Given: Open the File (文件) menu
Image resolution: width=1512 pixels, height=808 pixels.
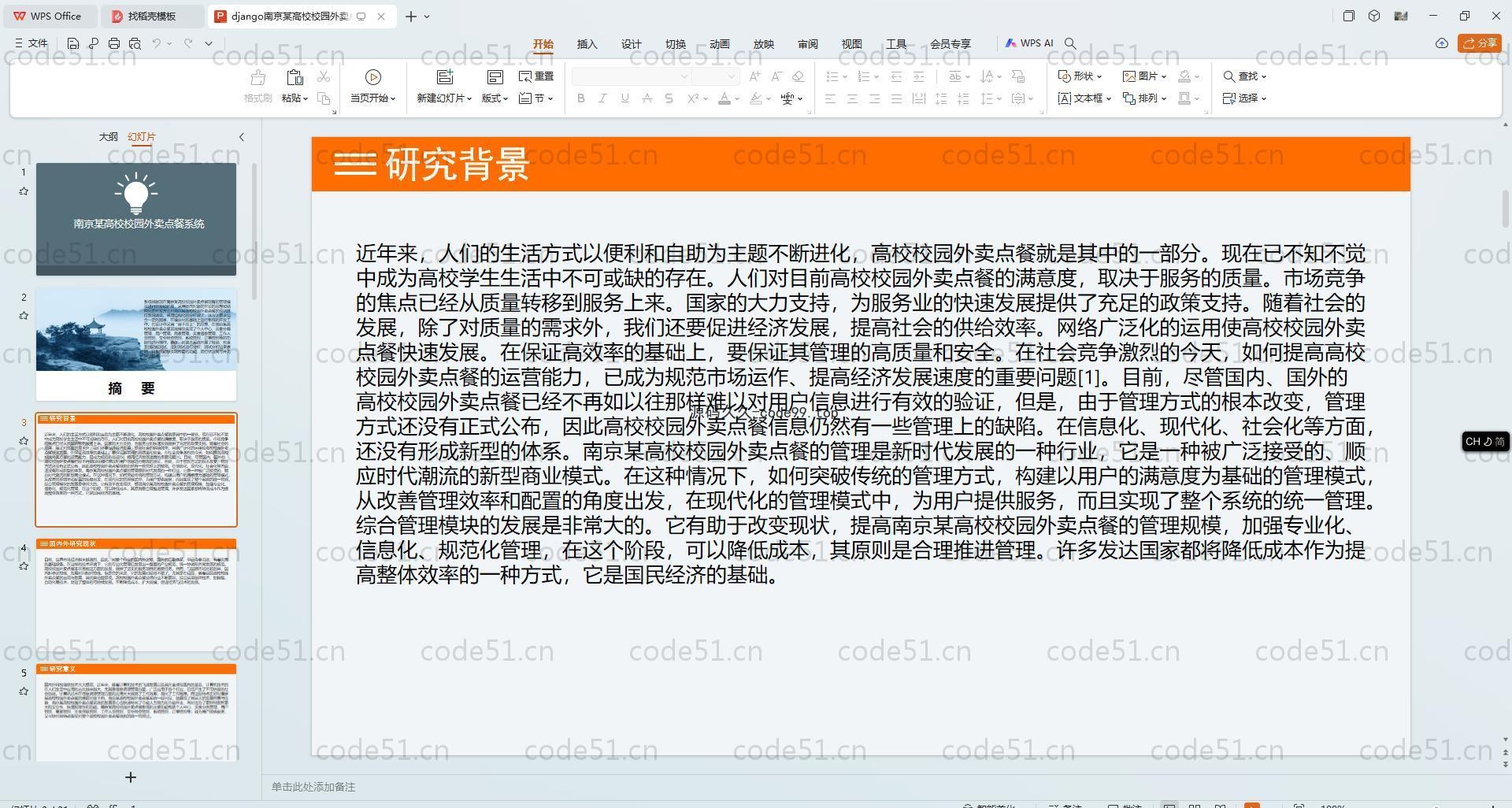Looking at the screenshot, I should pyautogui.click(x=31, y=43).
